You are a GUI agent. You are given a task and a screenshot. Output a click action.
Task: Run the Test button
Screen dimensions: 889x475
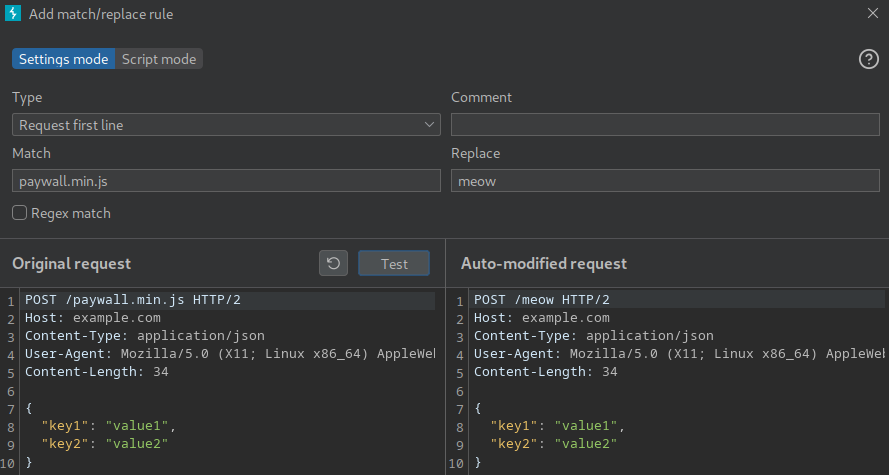coord(394,264)
